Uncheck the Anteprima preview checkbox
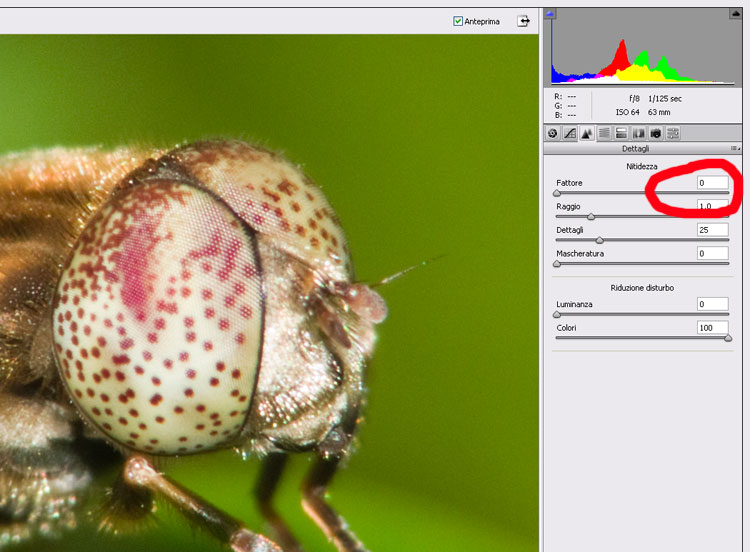 [x=458, y=21]
